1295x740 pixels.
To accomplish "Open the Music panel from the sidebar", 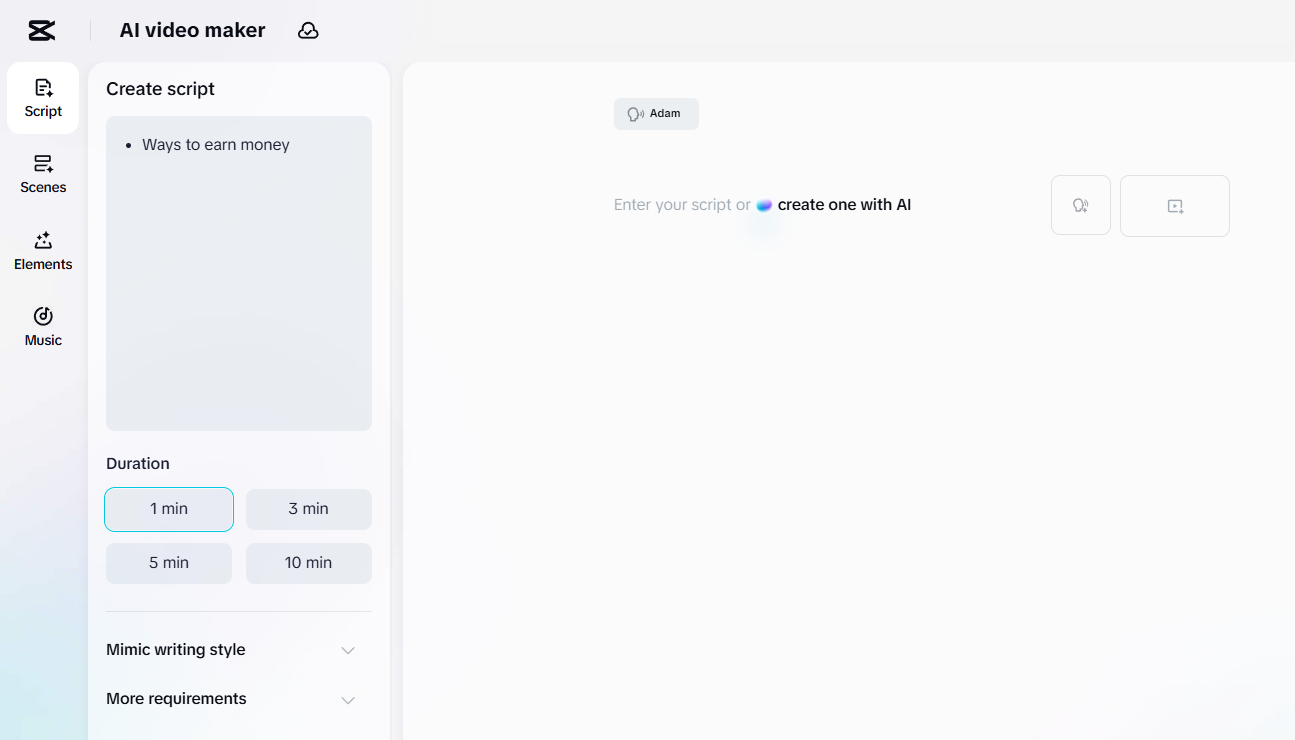I will 42,324.
